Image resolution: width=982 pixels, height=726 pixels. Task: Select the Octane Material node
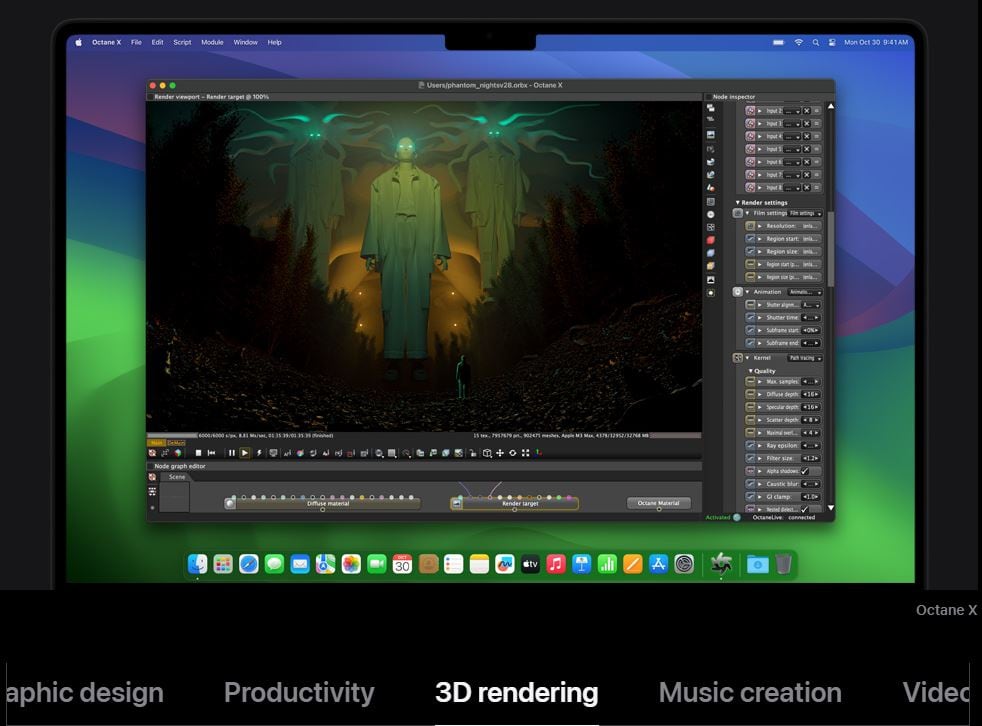(658, 503)
